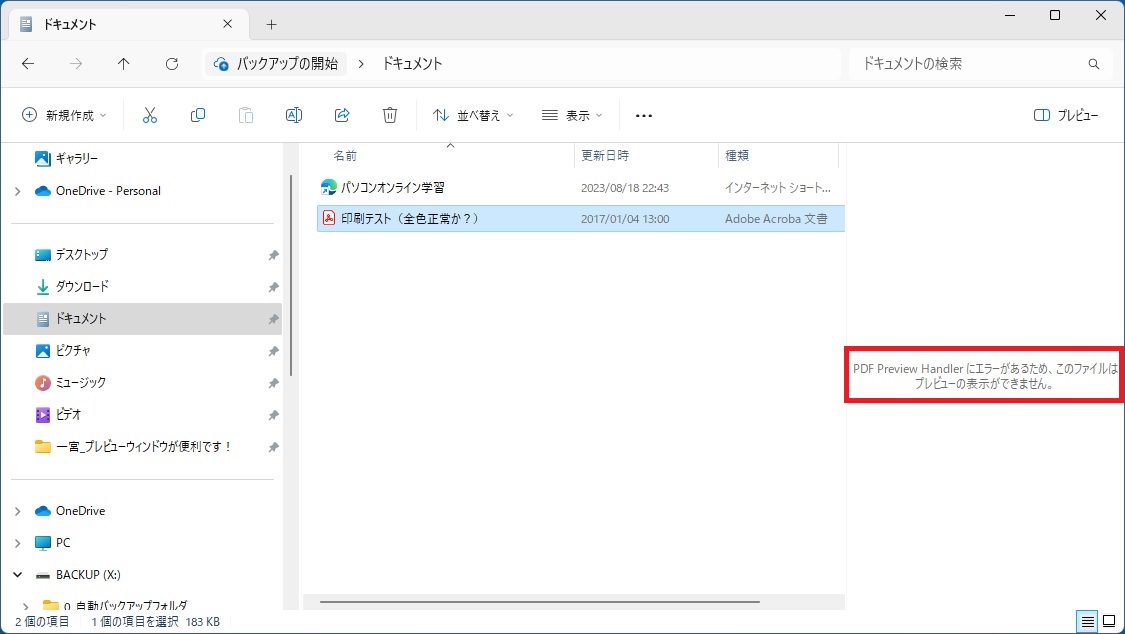Image resolution: width=1125 pixels, height=634 pixels.
Task: Open a new tab with plus button
Action: coord(271,24)
